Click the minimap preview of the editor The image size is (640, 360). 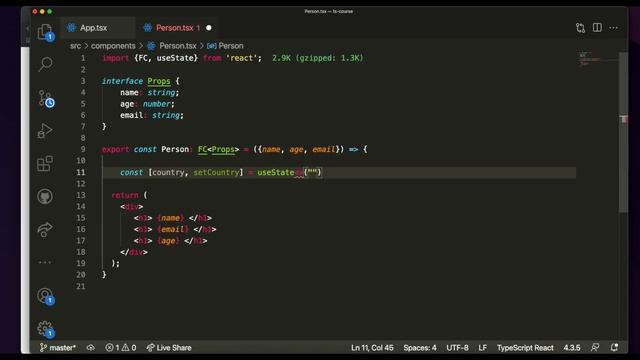598,59
